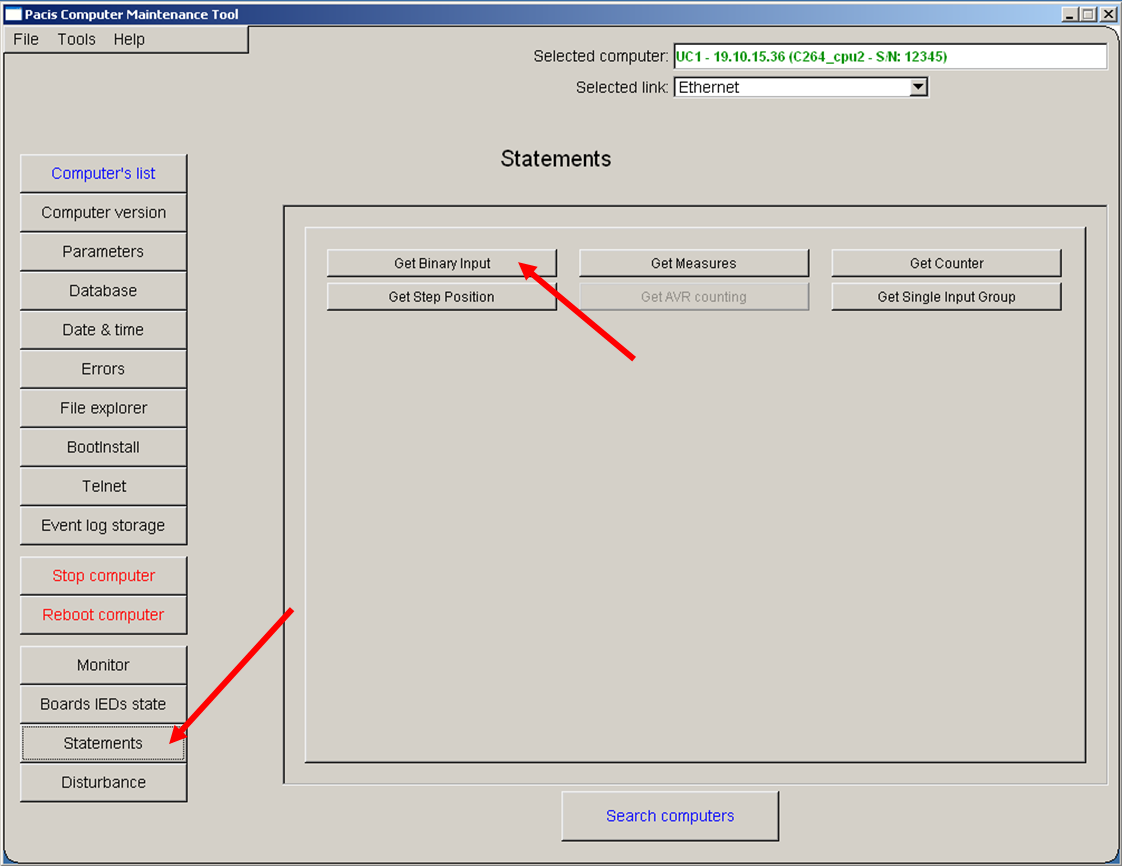Click Search computers button
Image resolution: width=1122 pixels, height=866 pixels.
(x=670, y=816)
